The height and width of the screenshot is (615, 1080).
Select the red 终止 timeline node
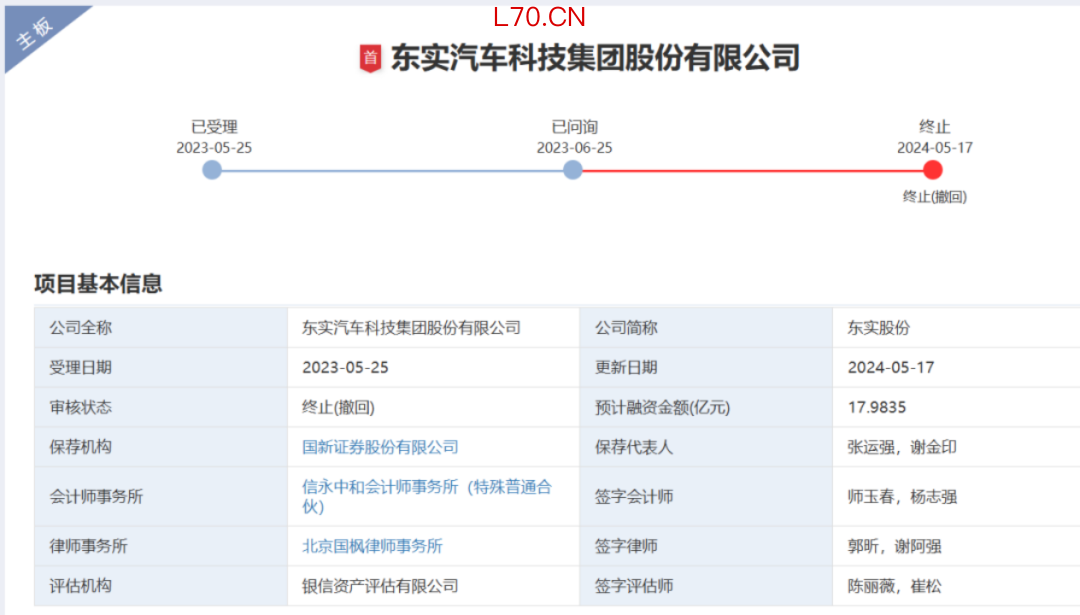pyautogui.click(x=933, y=170)
